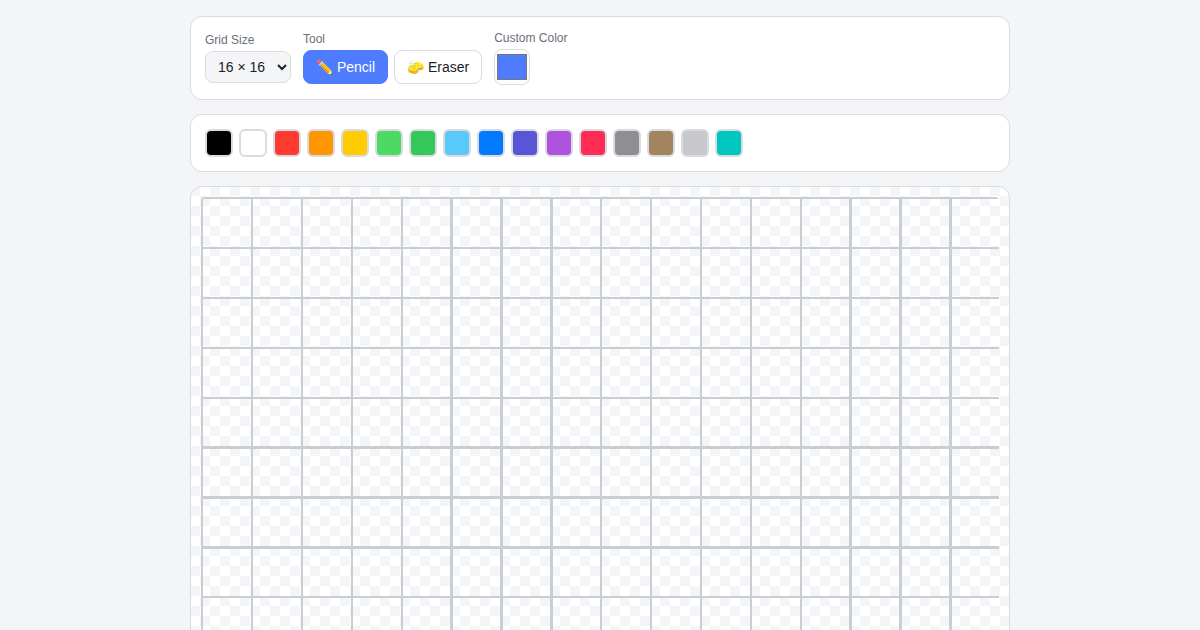Pick the white palette swatch
This screenshot has width=1200, height=630.
click(x=253, y=143)
